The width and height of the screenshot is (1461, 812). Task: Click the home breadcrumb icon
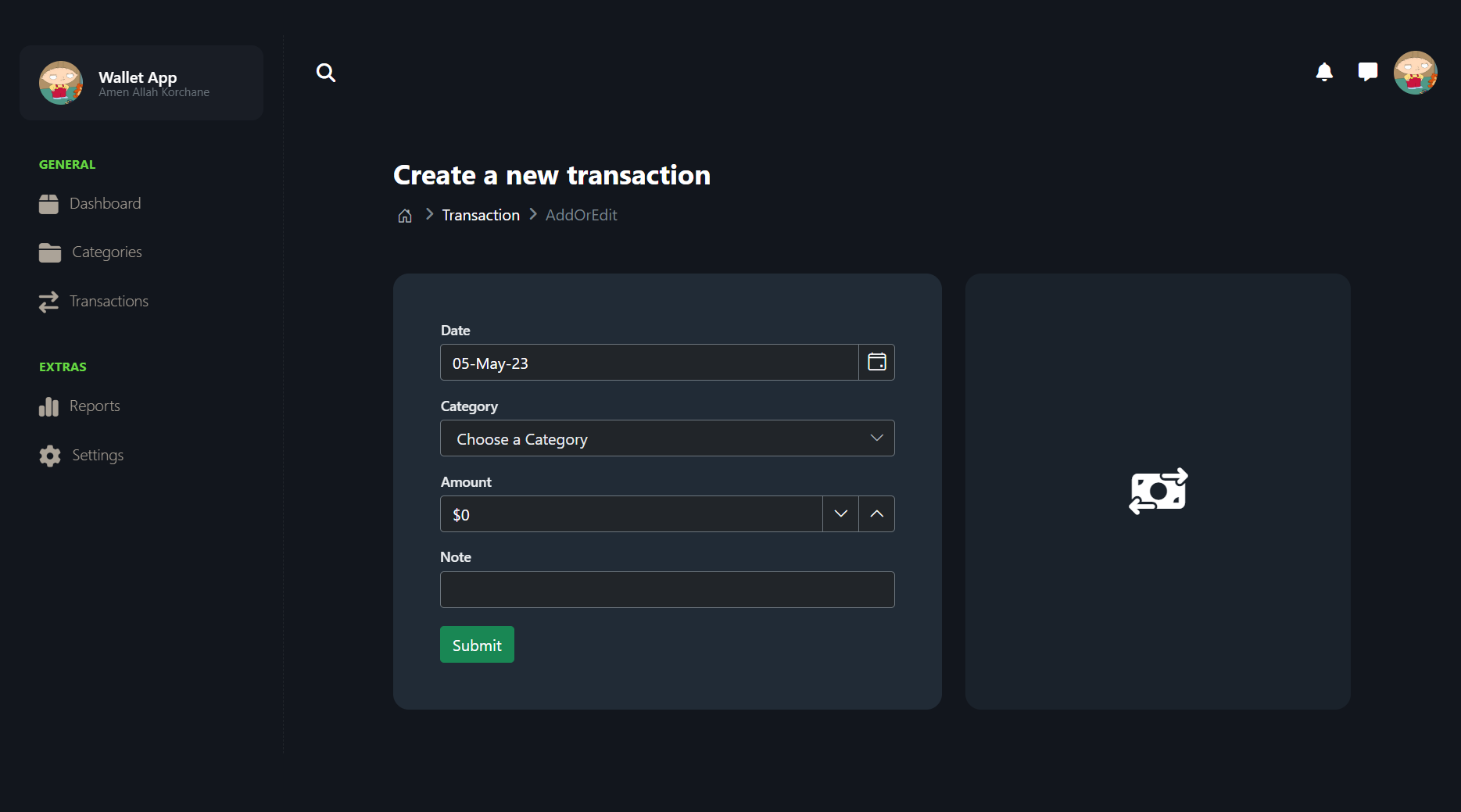404,215
